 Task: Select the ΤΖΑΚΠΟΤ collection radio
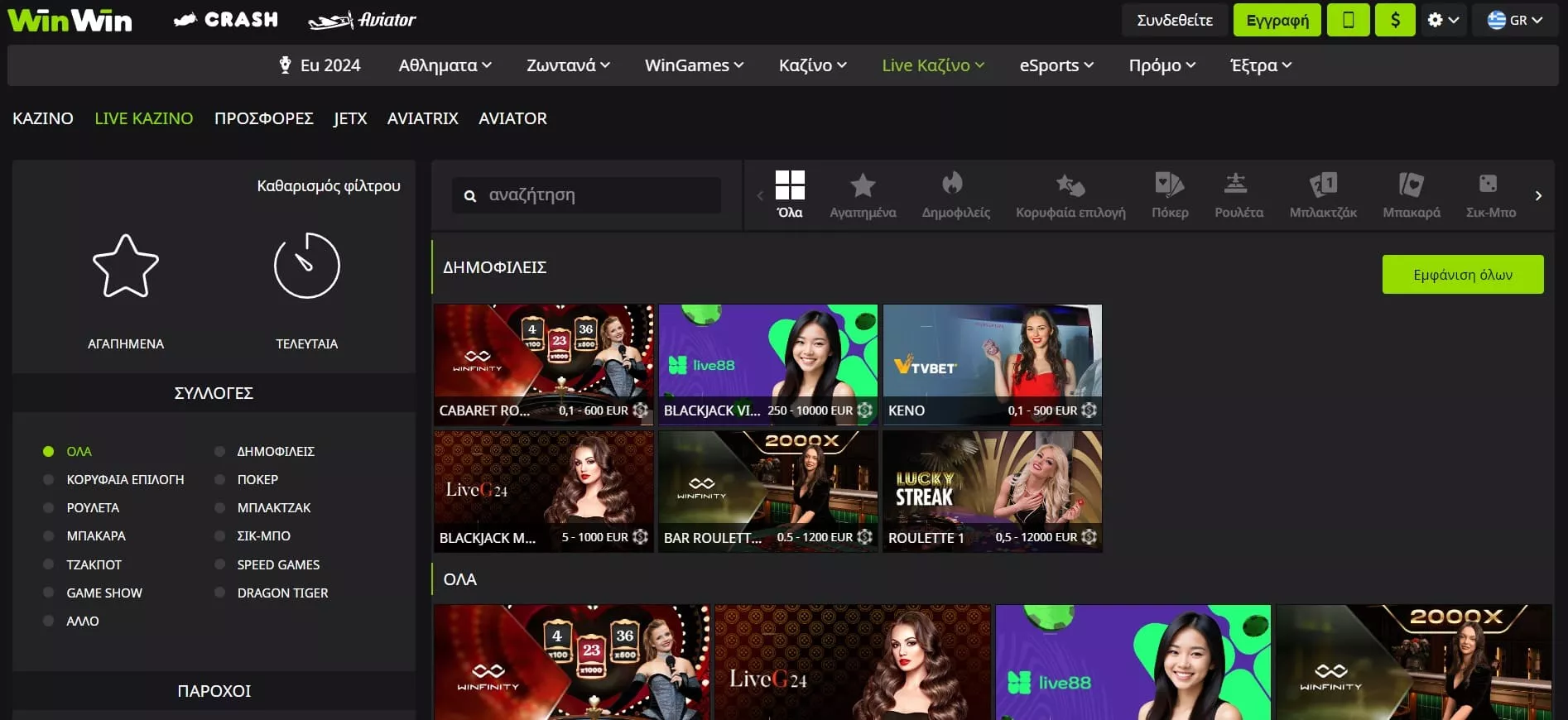point(49,564)
